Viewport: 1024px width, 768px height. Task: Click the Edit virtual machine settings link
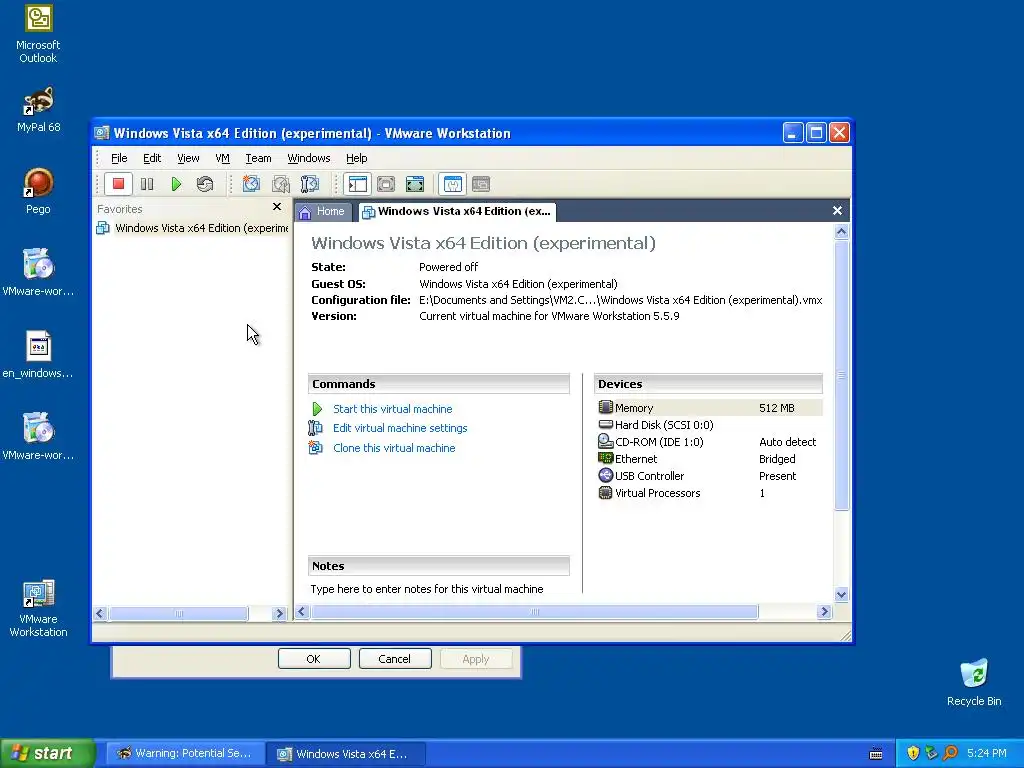[400, 428]
